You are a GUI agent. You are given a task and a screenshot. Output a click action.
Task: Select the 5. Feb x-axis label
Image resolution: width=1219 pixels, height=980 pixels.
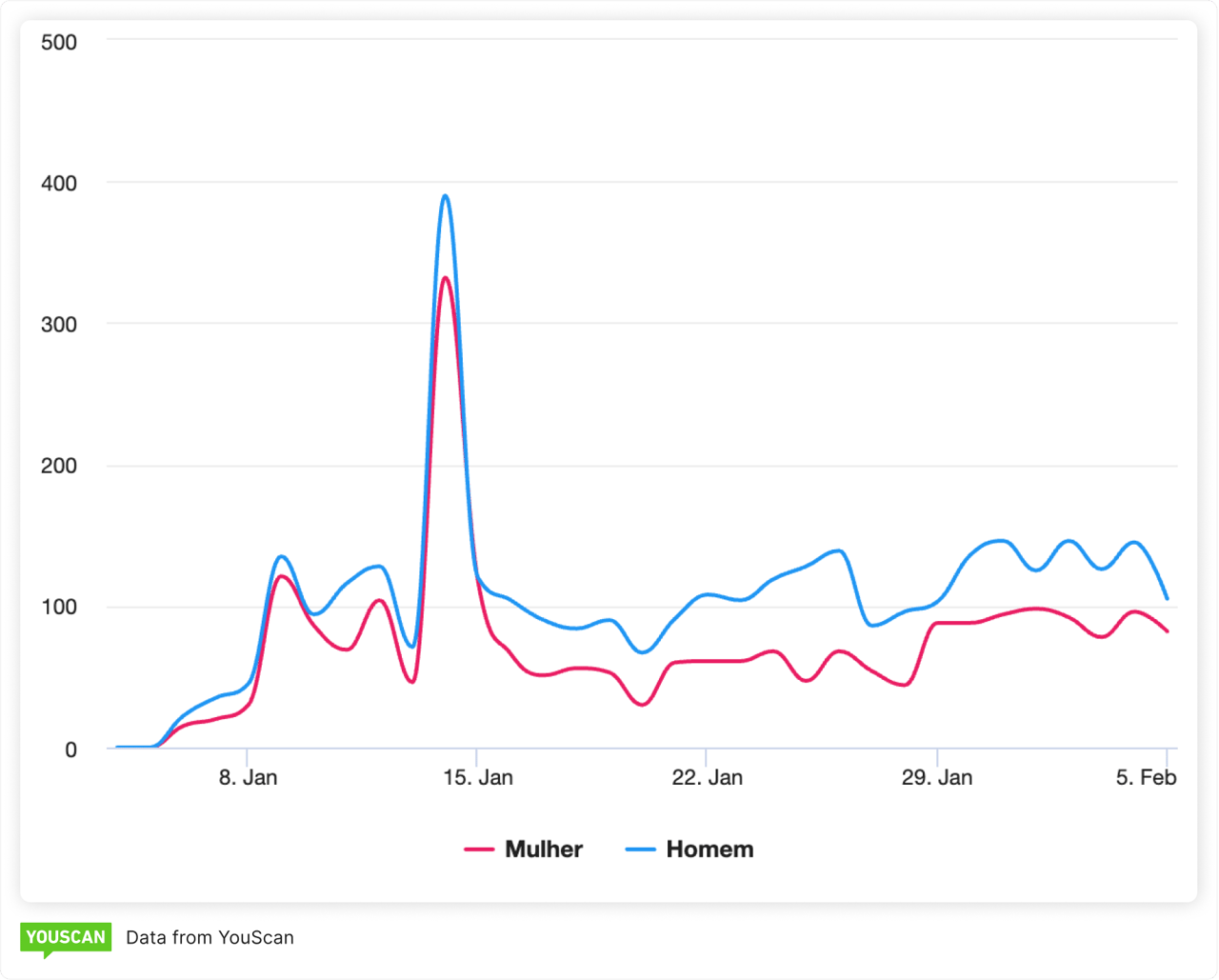pyautogui.click(x=1146, y=777)
